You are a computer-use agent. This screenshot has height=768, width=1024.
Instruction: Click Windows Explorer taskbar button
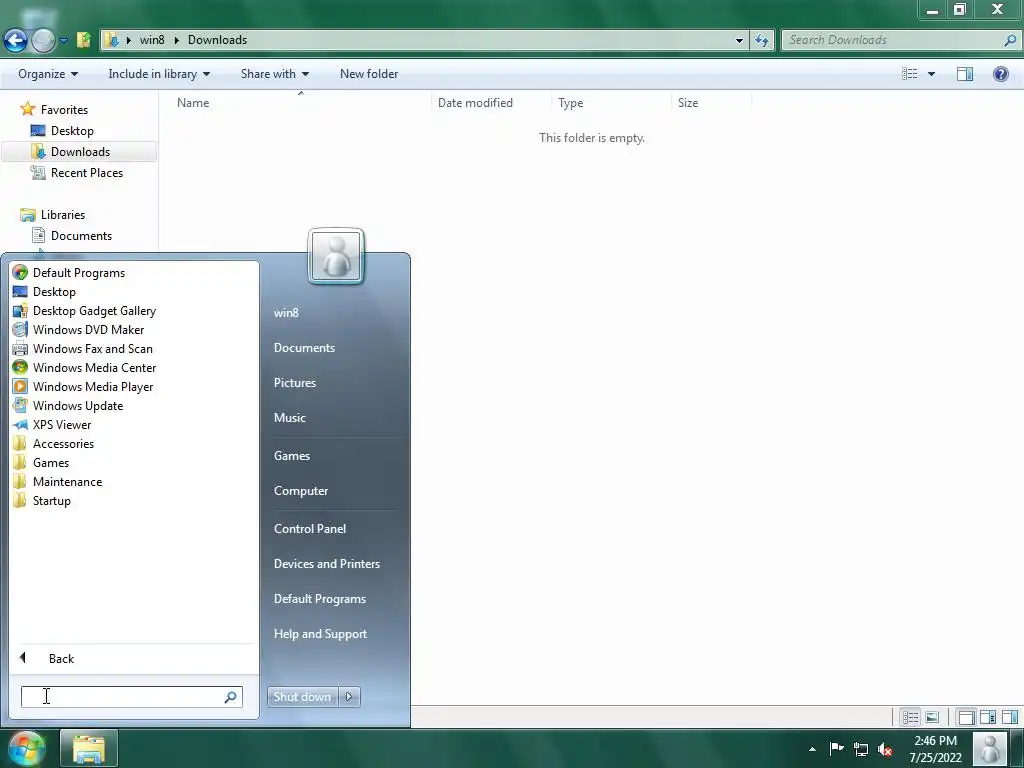pos(89,748)
